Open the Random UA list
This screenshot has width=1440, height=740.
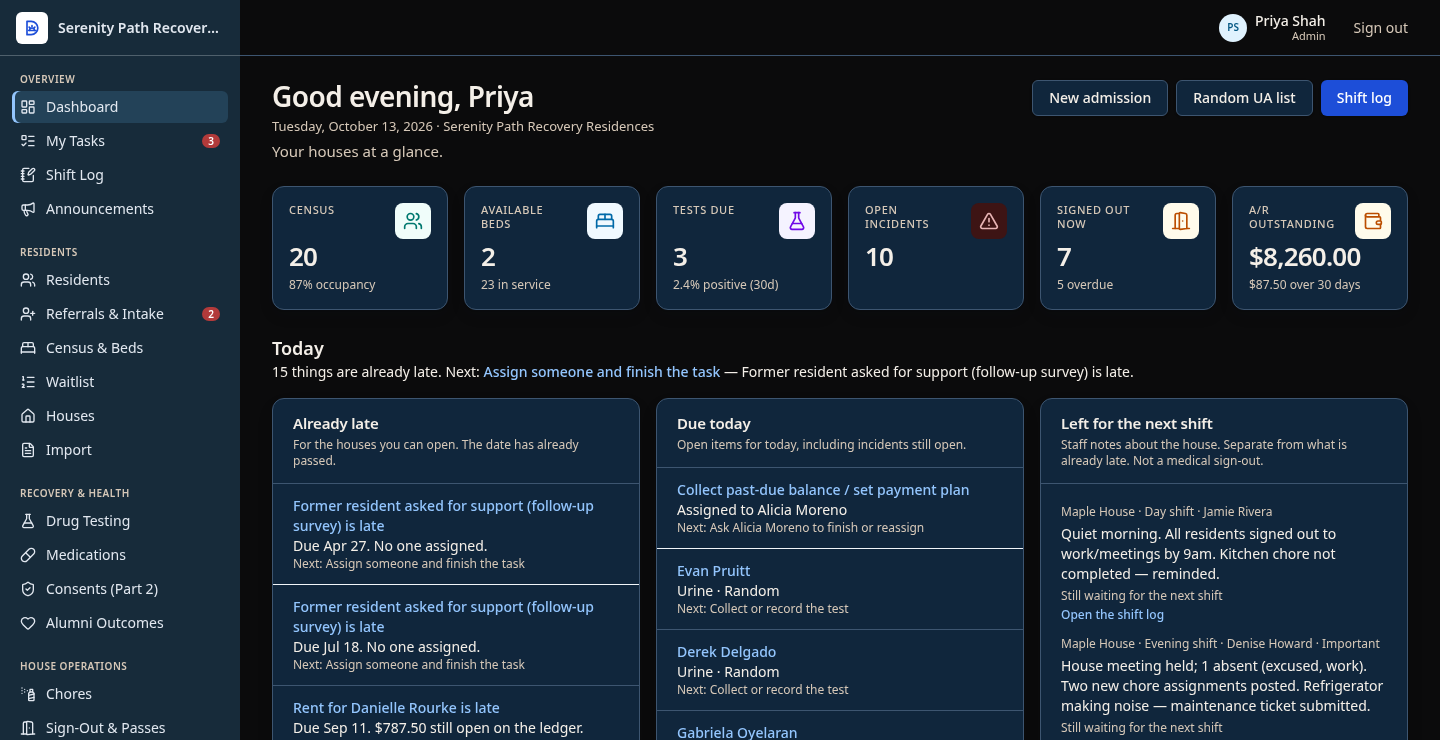[1244, 98]
